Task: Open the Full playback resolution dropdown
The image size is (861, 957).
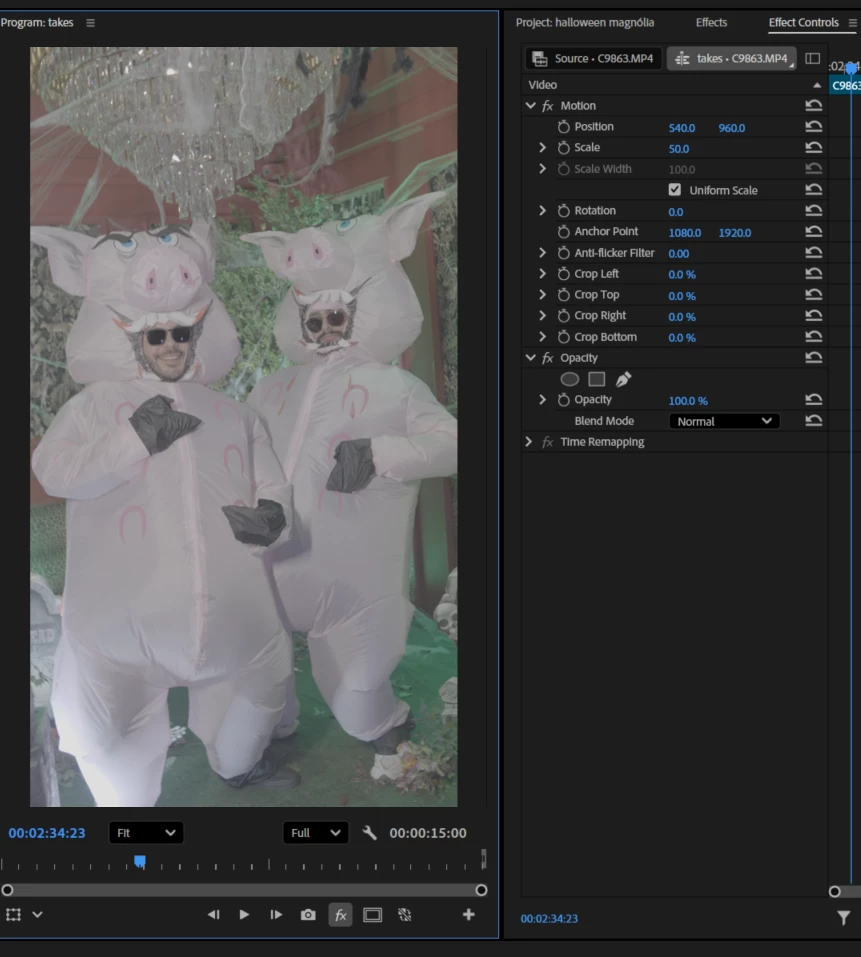Action: coord(315,832)
